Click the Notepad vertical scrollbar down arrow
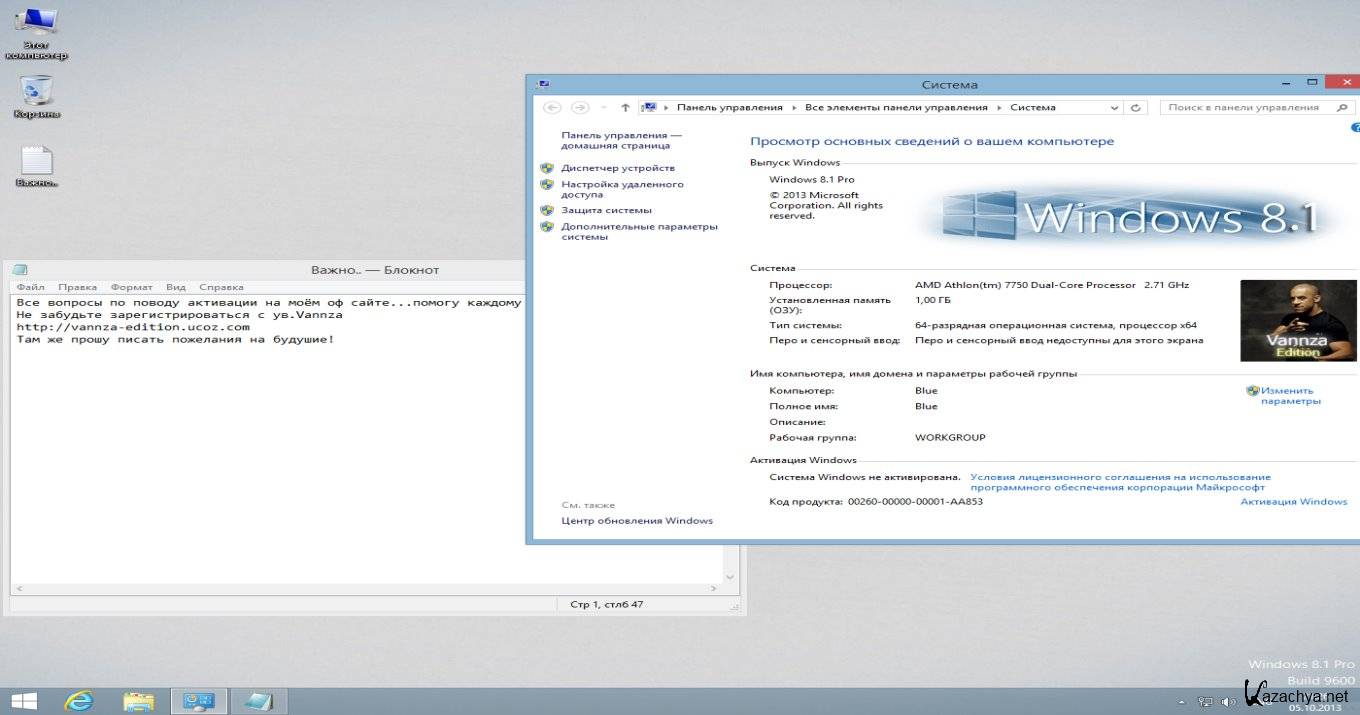Screen dimensions: 1360x715 [x=730, y=577]
